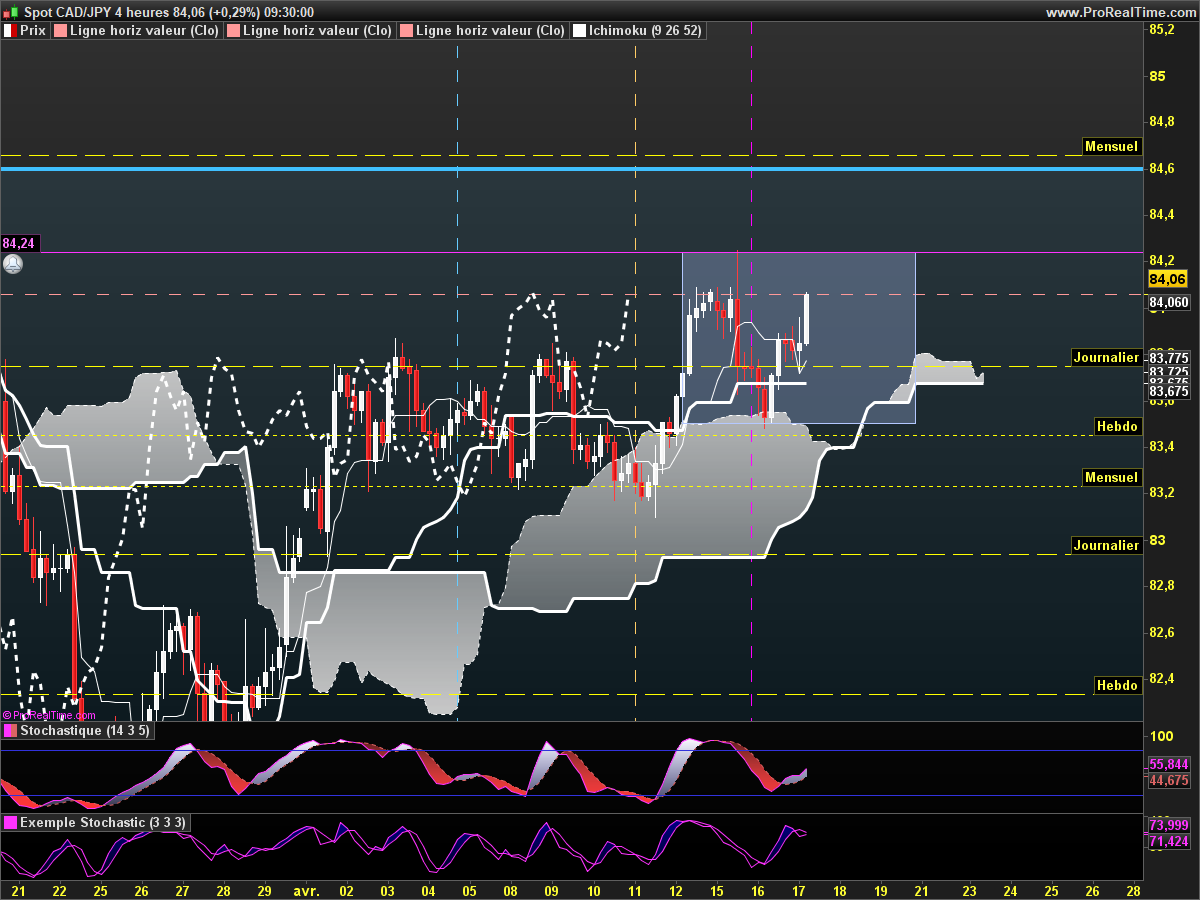Viewport: 1200px width, 900px height.
Task: Open the Exemple Stochastic (3 3 3) indicator label
Action: (94, 822)
